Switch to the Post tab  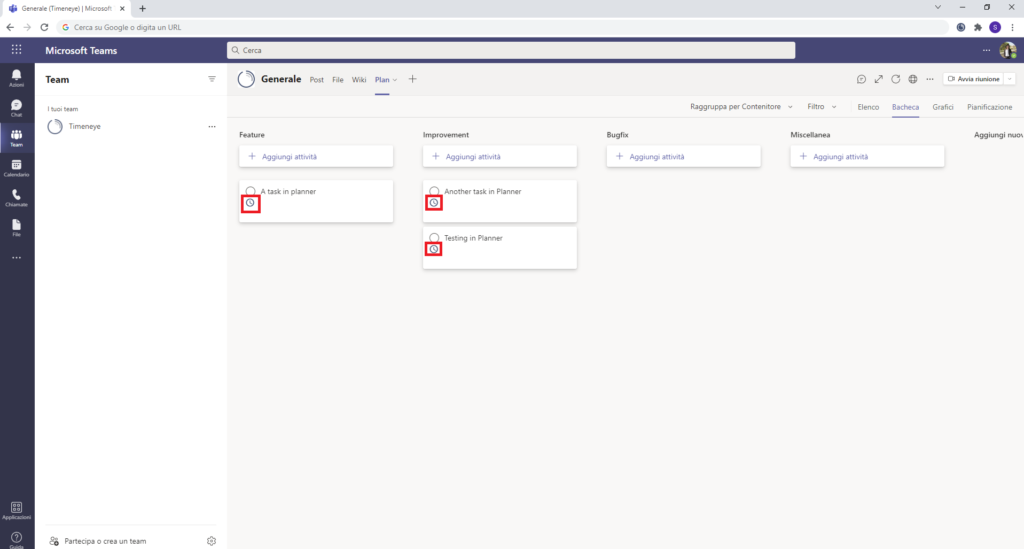[317, 80]
